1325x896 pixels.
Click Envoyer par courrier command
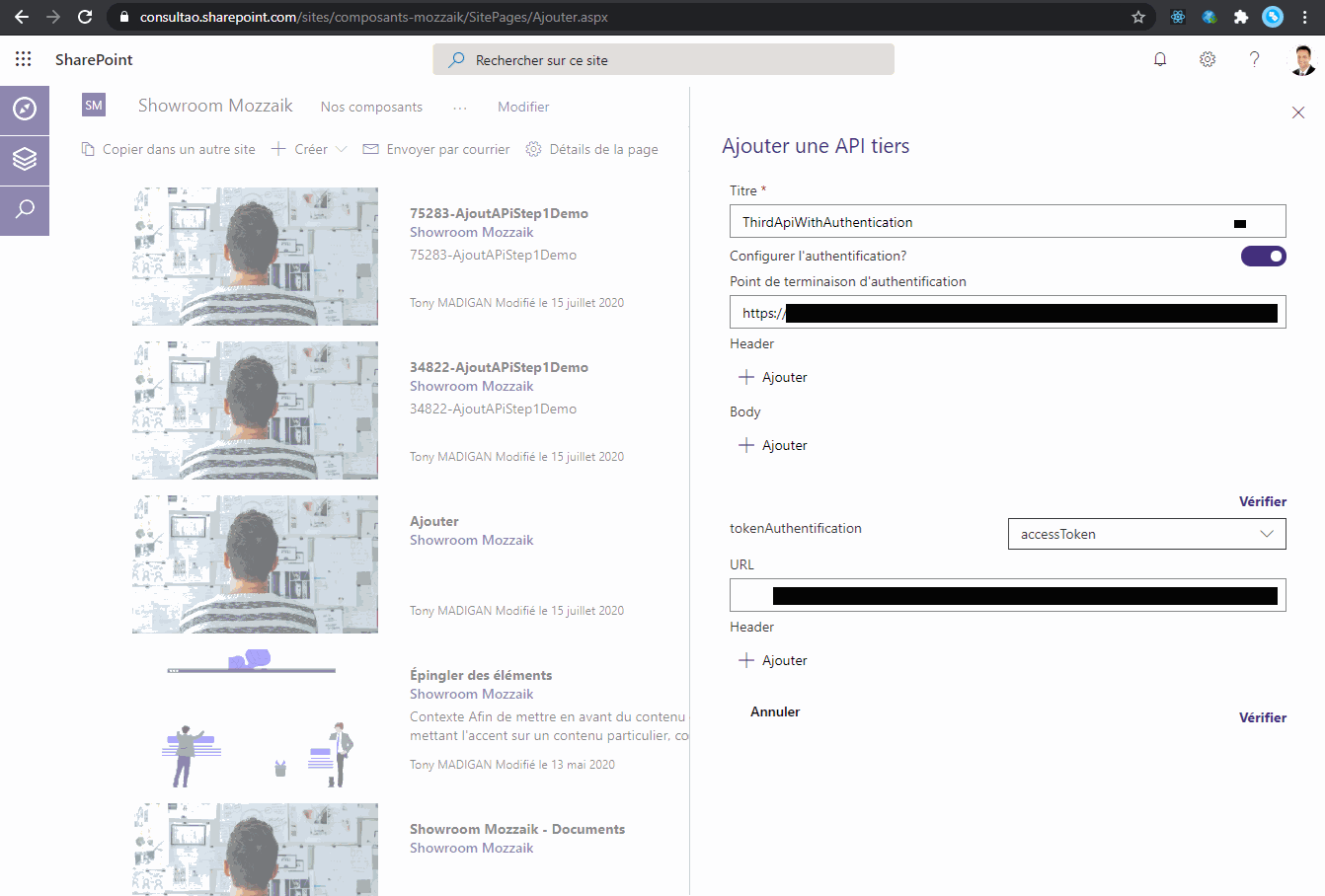coord(436,149)
